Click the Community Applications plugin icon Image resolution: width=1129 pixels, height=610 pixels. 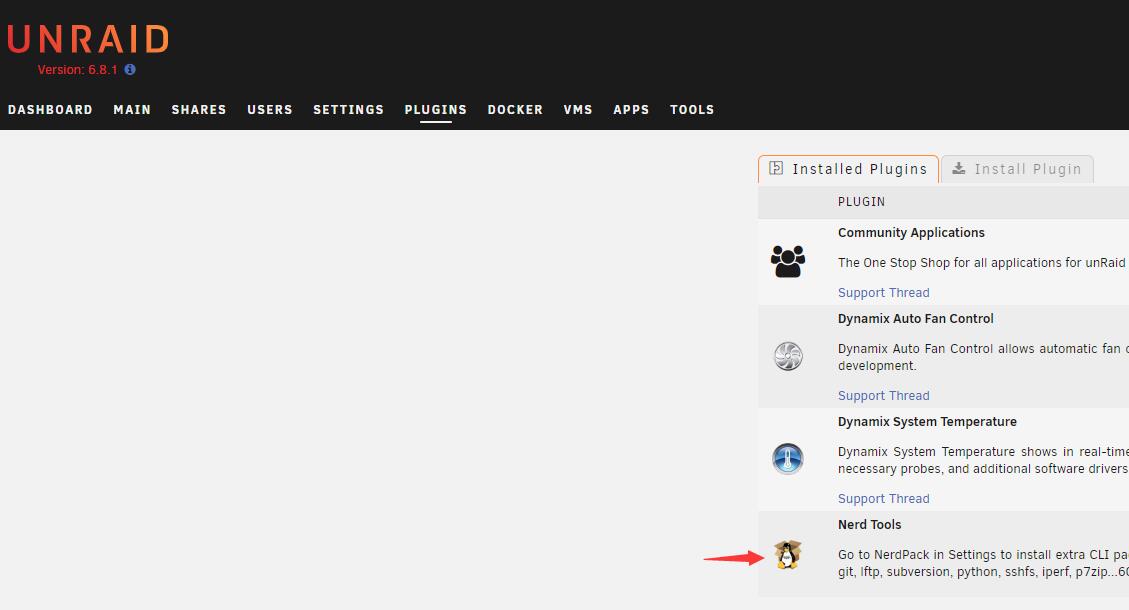coord(788,261)
